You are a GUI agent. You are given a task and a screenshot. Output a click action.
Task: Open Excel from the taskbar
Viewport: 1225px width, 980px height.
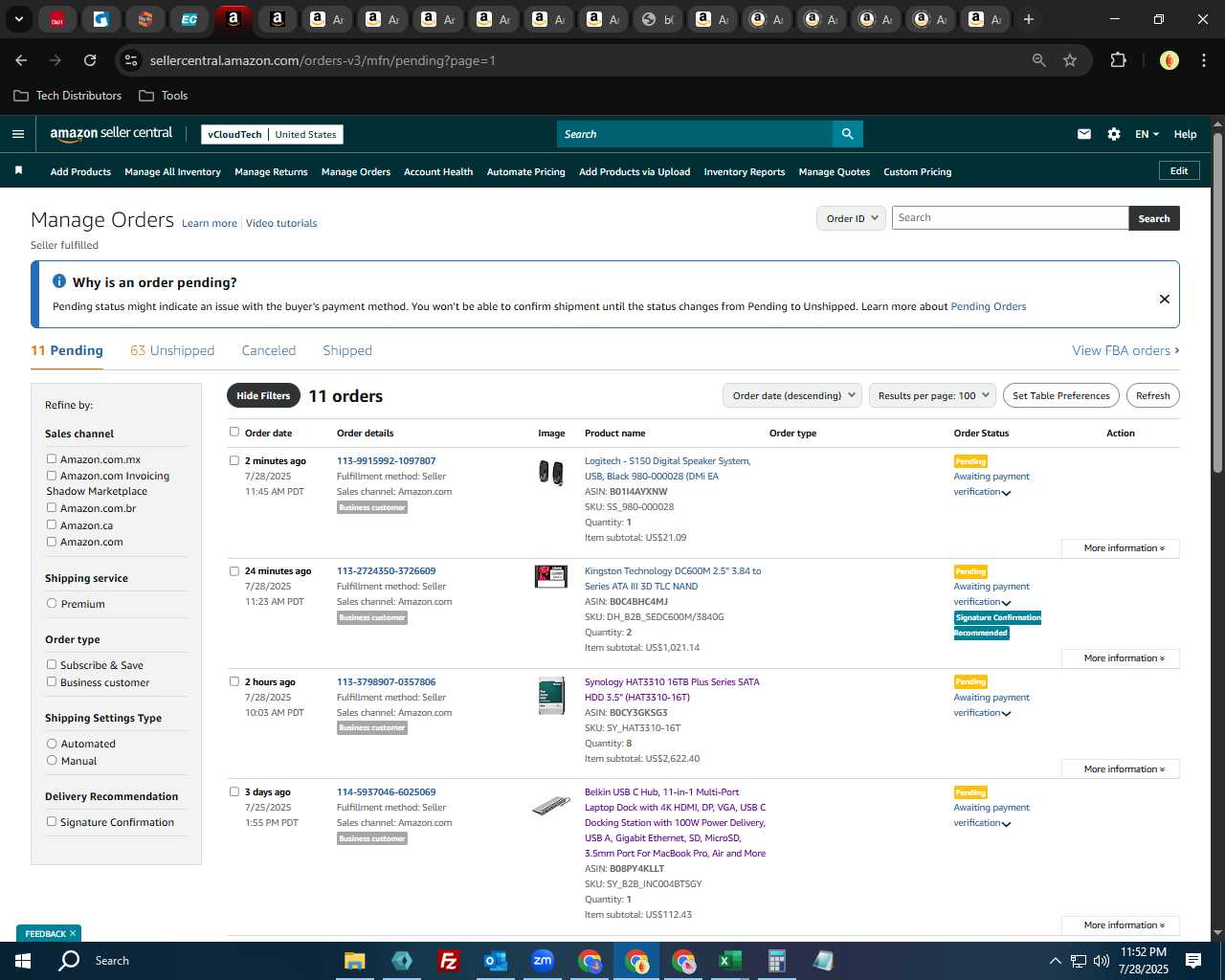[730, 961]
